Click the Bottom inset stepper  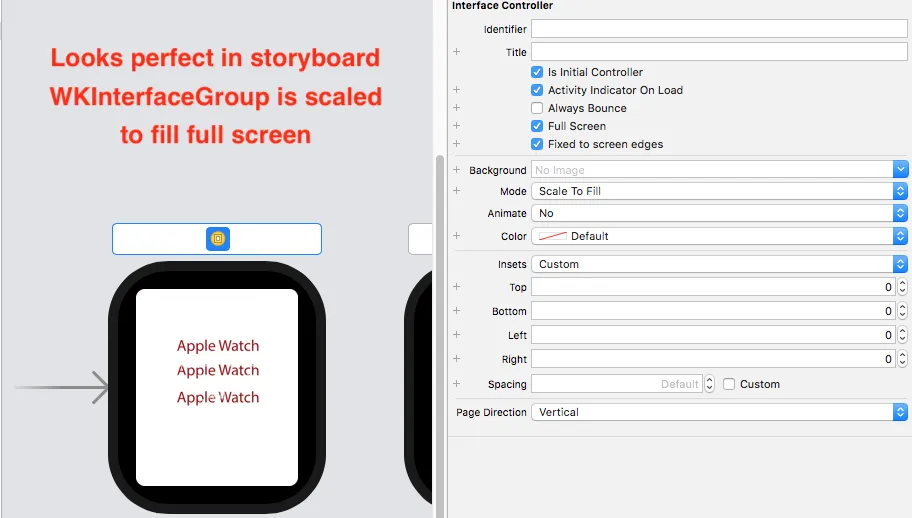tap(902, 311)
